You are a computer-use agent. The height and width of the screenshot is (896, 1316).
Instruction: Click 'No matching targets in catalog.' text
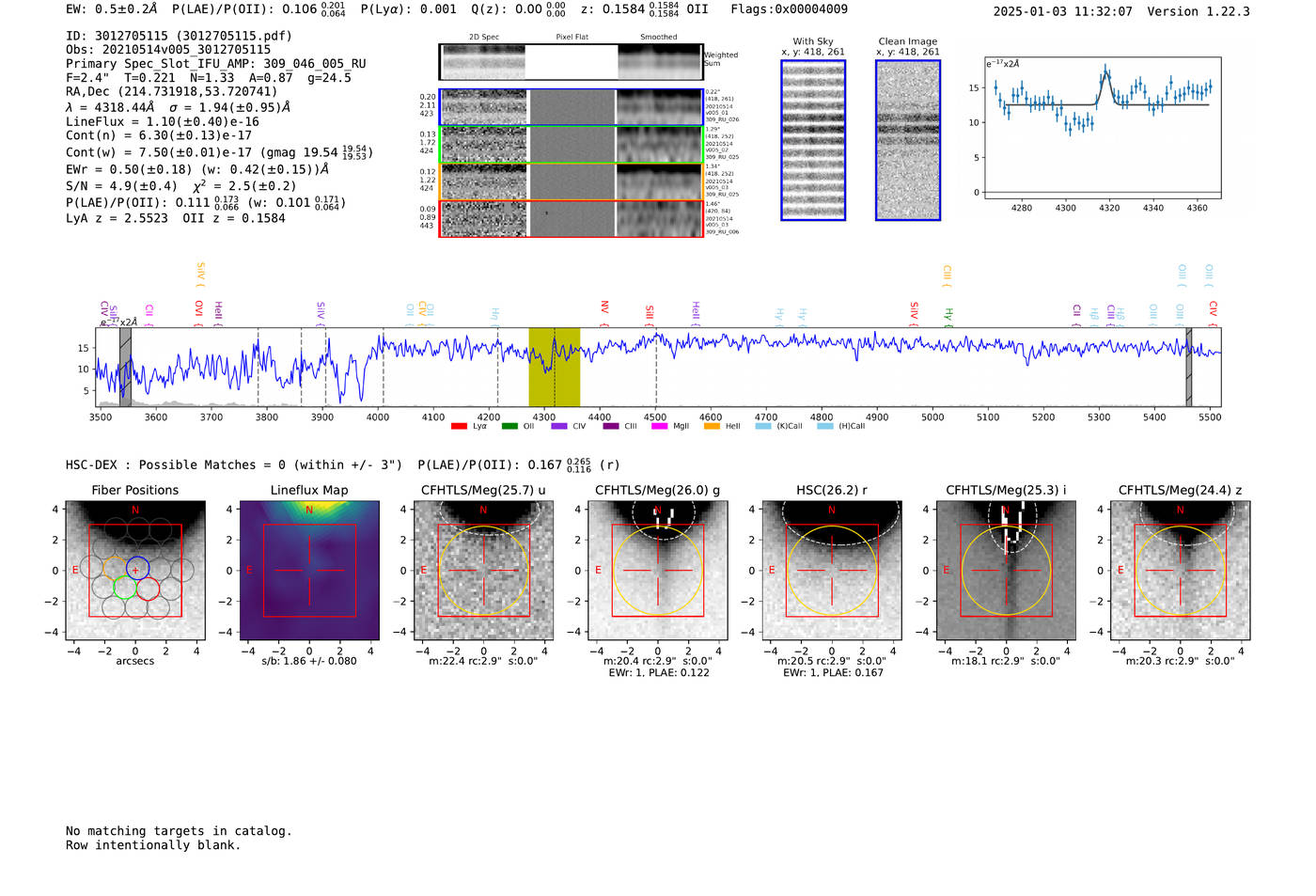tap(179, 831)
